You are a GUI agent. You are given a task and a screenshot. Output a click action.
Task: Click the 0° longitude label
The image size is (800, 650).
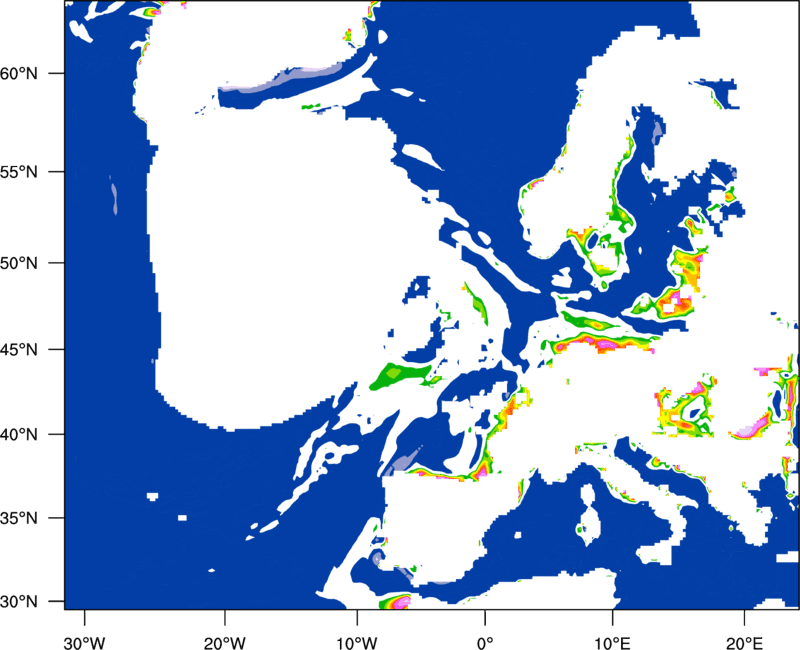click(x=485, y=643)
